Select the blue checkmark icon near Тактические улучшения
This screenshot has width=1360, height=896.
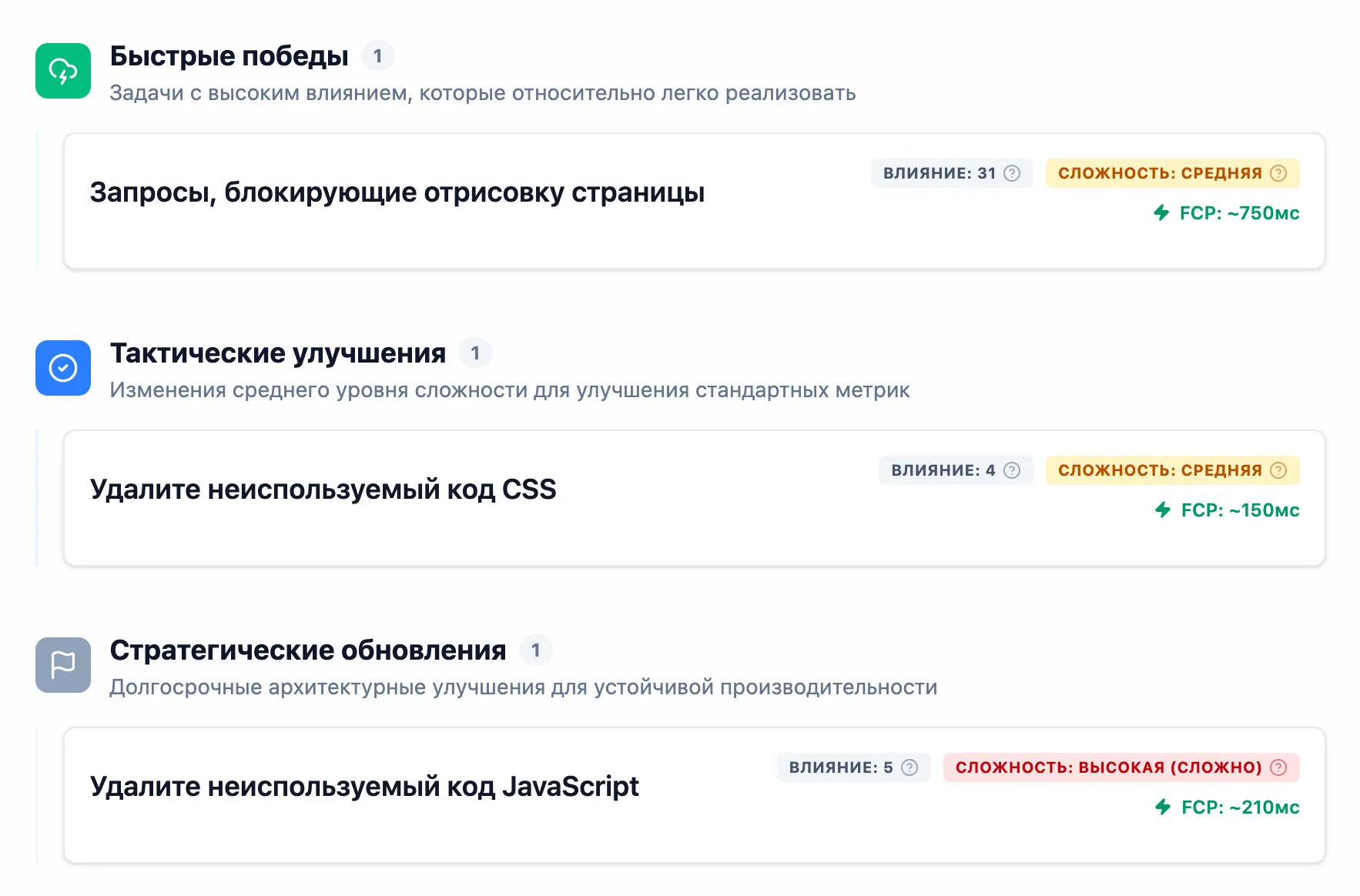[62, 368]
